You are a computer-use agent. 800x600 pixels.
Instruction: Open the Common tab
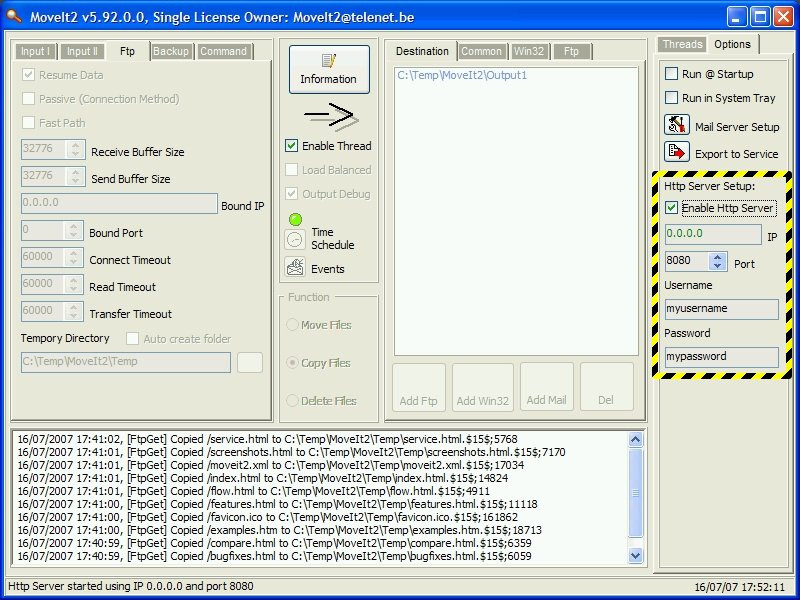[x=482, y=52]
